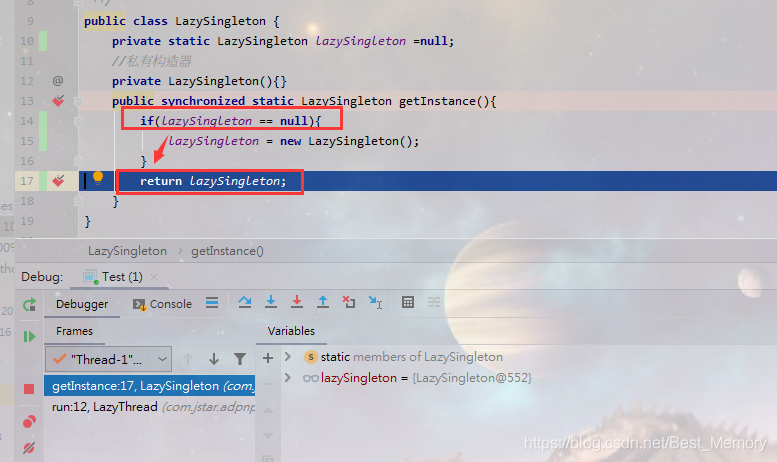The height and width of the screenshot is (462, 777).
Task: Toggle the breakpoint on line 17
Action: [x=58, y=180]
